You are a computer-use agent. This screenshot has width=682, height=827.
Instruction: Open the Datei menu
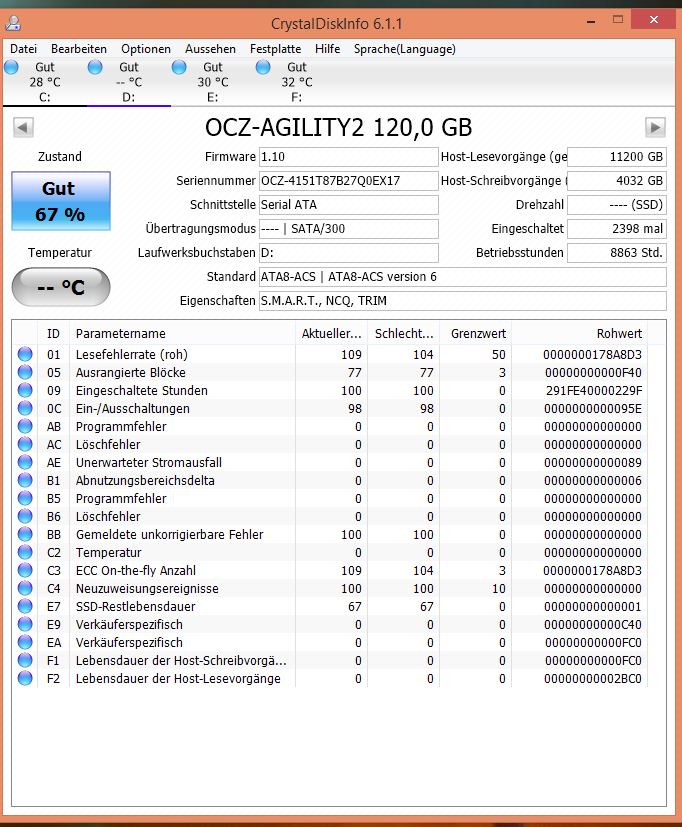[23, 49]
